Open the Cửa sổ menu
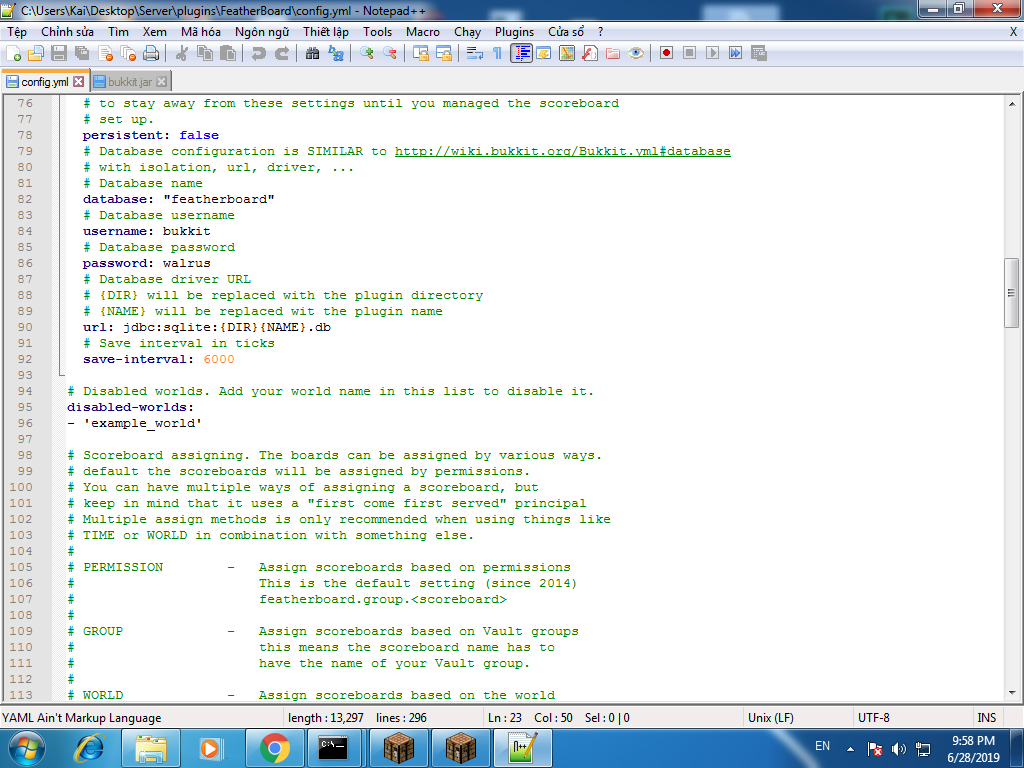Viewport: 1024px width, 768px height. (x=566, y=32)
